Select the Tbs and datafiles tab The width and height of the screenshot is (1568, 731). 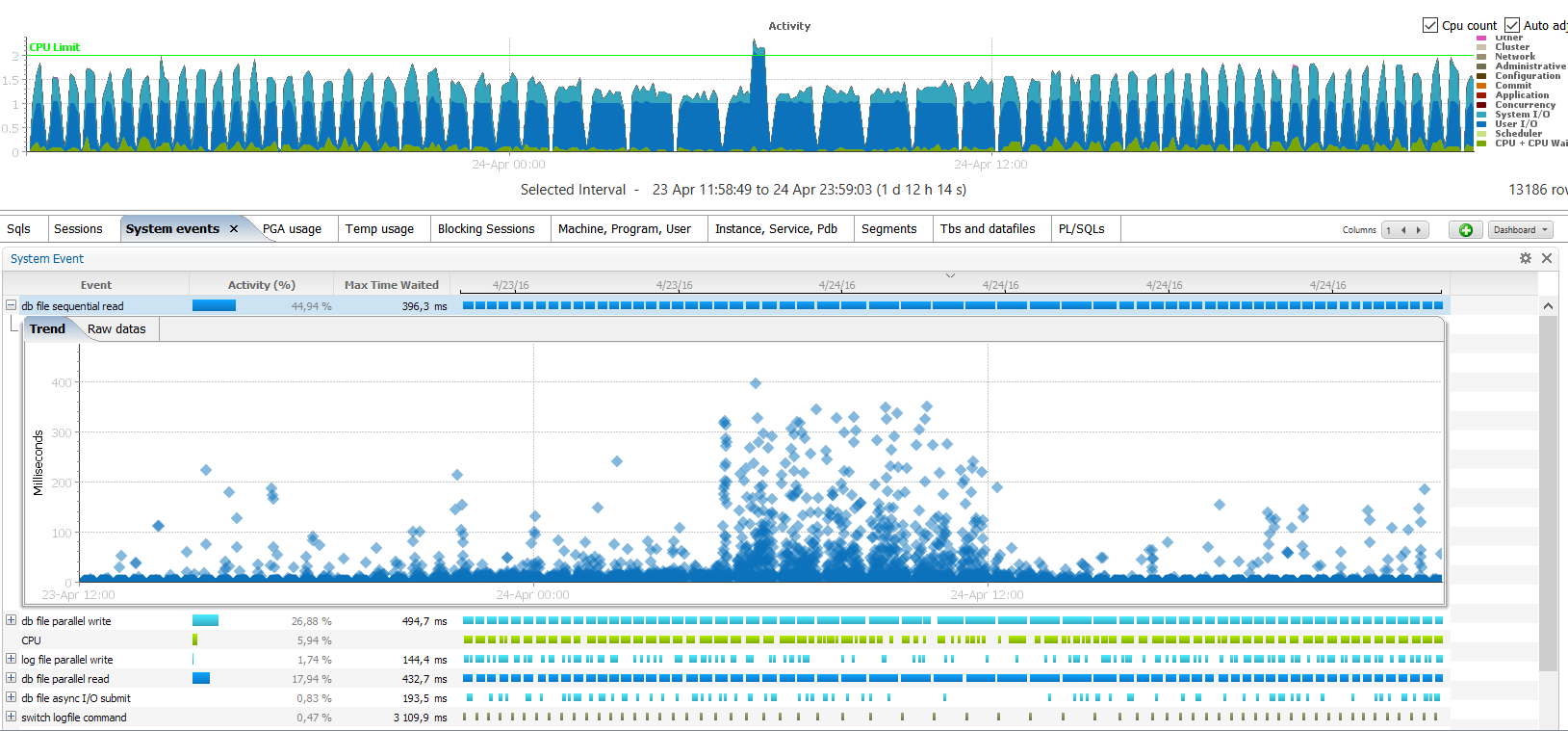[x=988, y=229]
